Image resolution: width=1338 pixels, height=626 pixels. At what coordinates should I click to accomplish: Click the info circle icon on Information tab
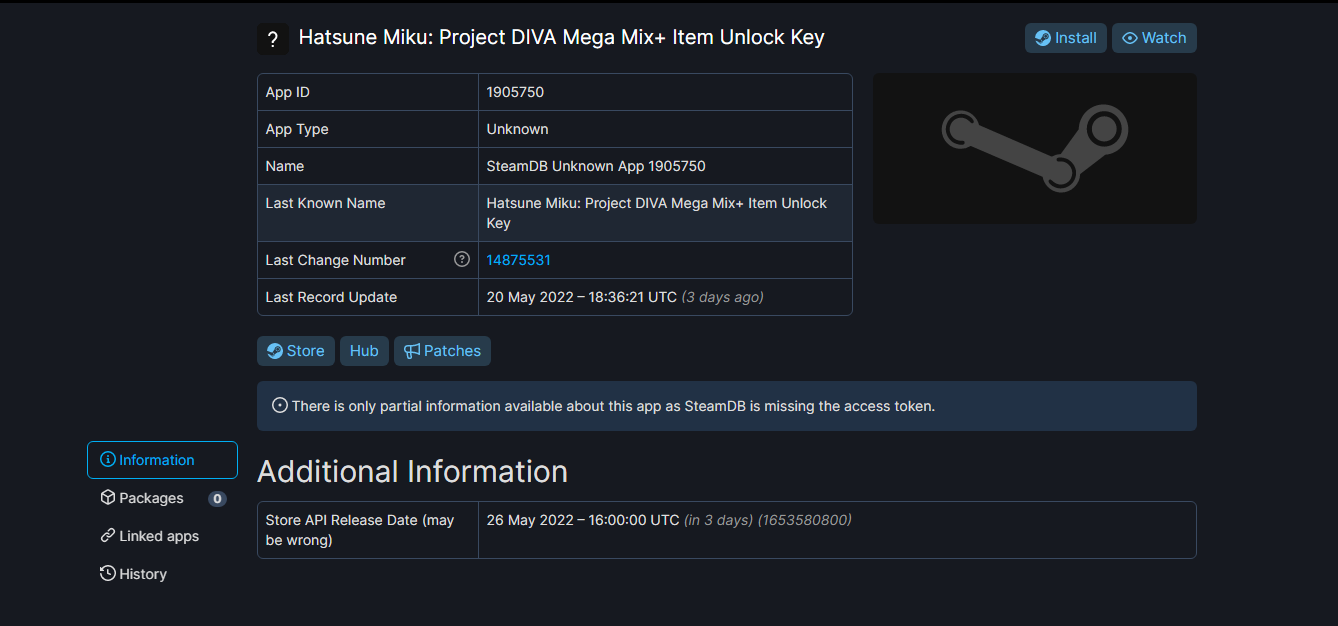click(x=108, y=460)
